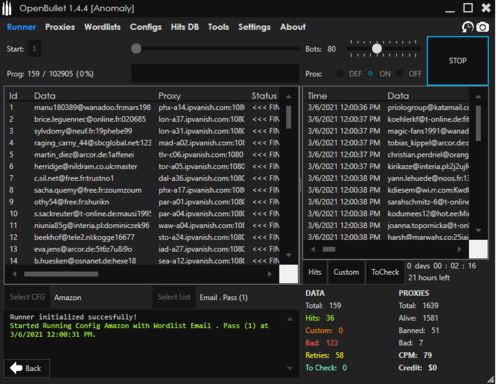Click the Hits: 36 statistic
497x384 pixels.
[320, 318]
